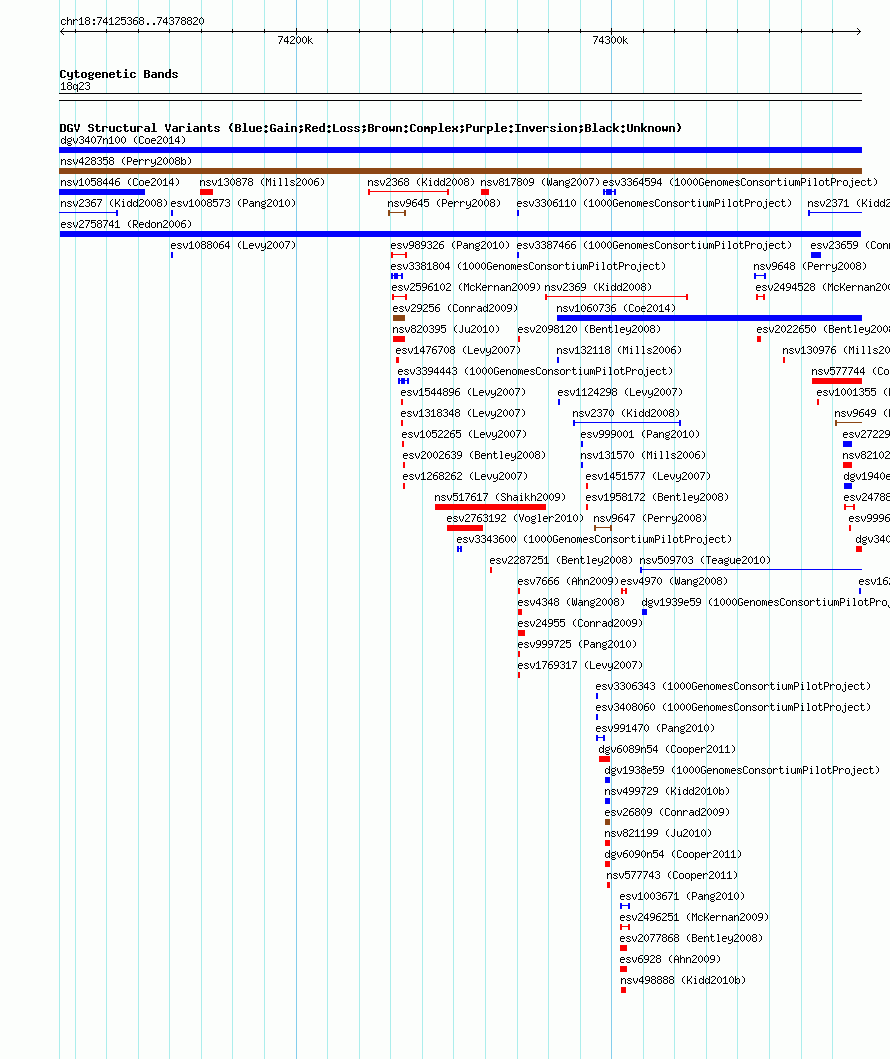
Task: Select esv2596102 (McKernan2009) variant
Action: pyautogui.click(x=466, y=287)
